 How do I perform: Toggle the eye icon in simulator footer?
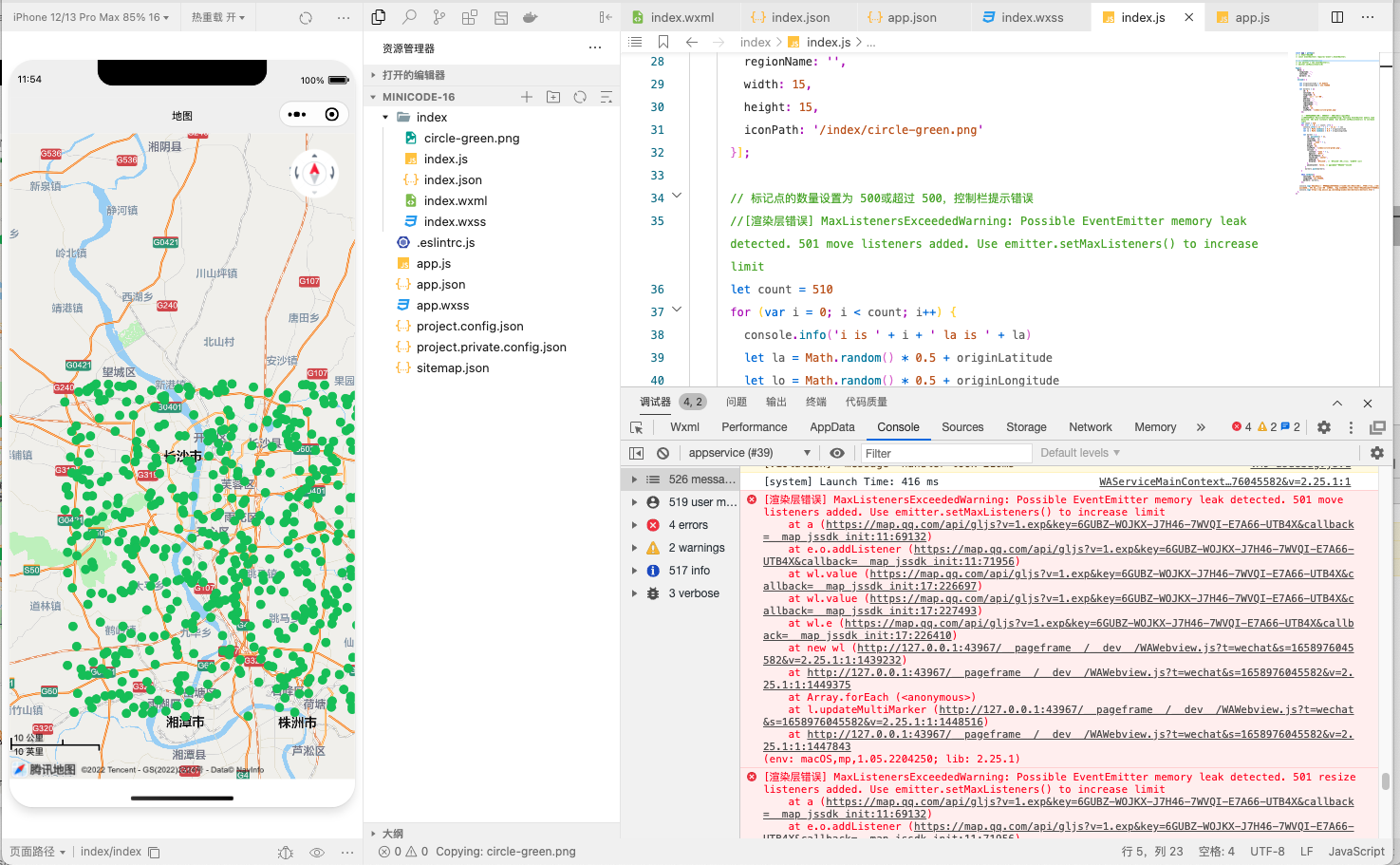pyautogui.click(x=317, y=853)
